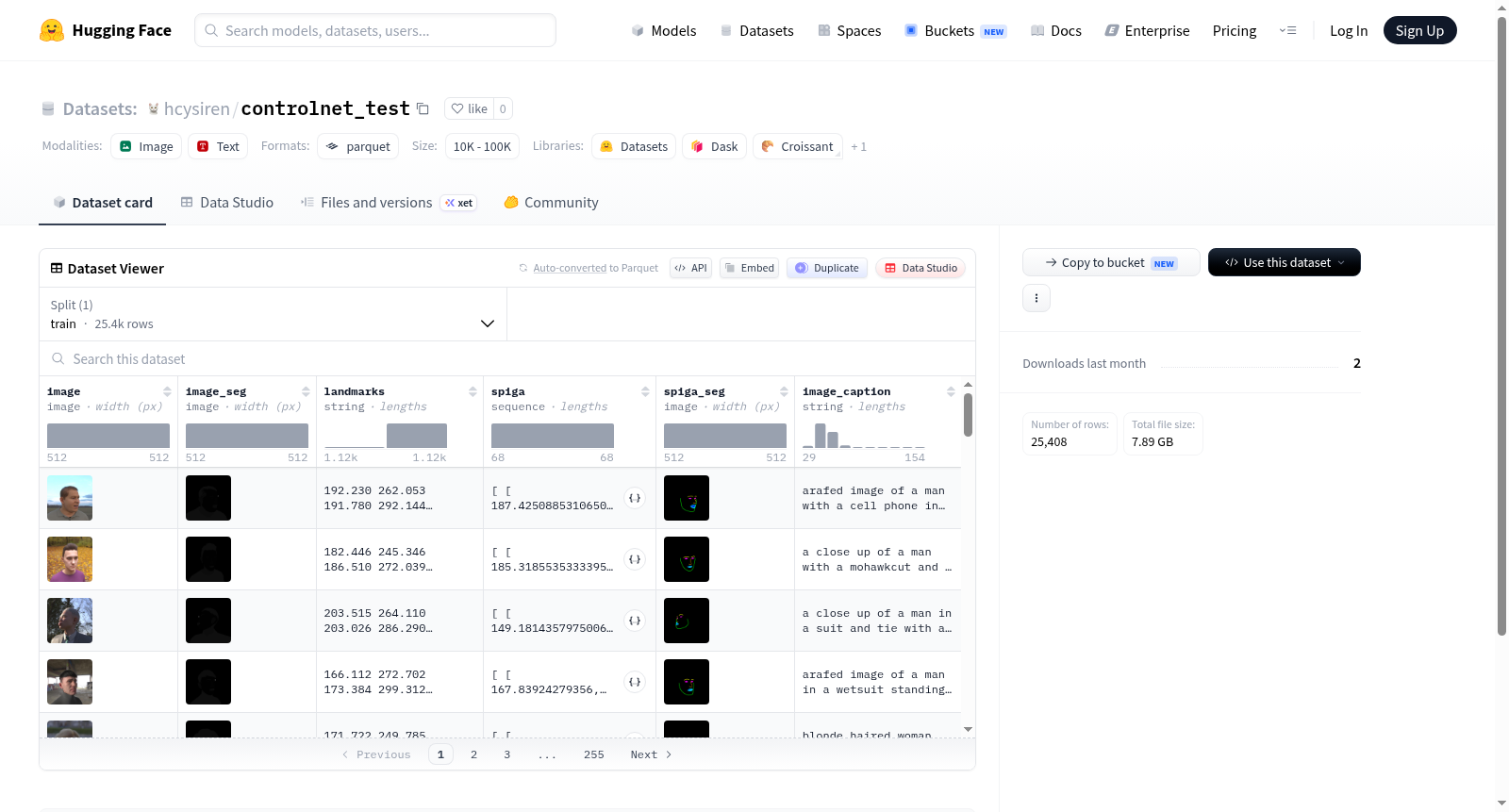This screenshot has width=1509, height=812.
Task: Expand spiga JSON value starting 185.318
Action: (635, 559)
